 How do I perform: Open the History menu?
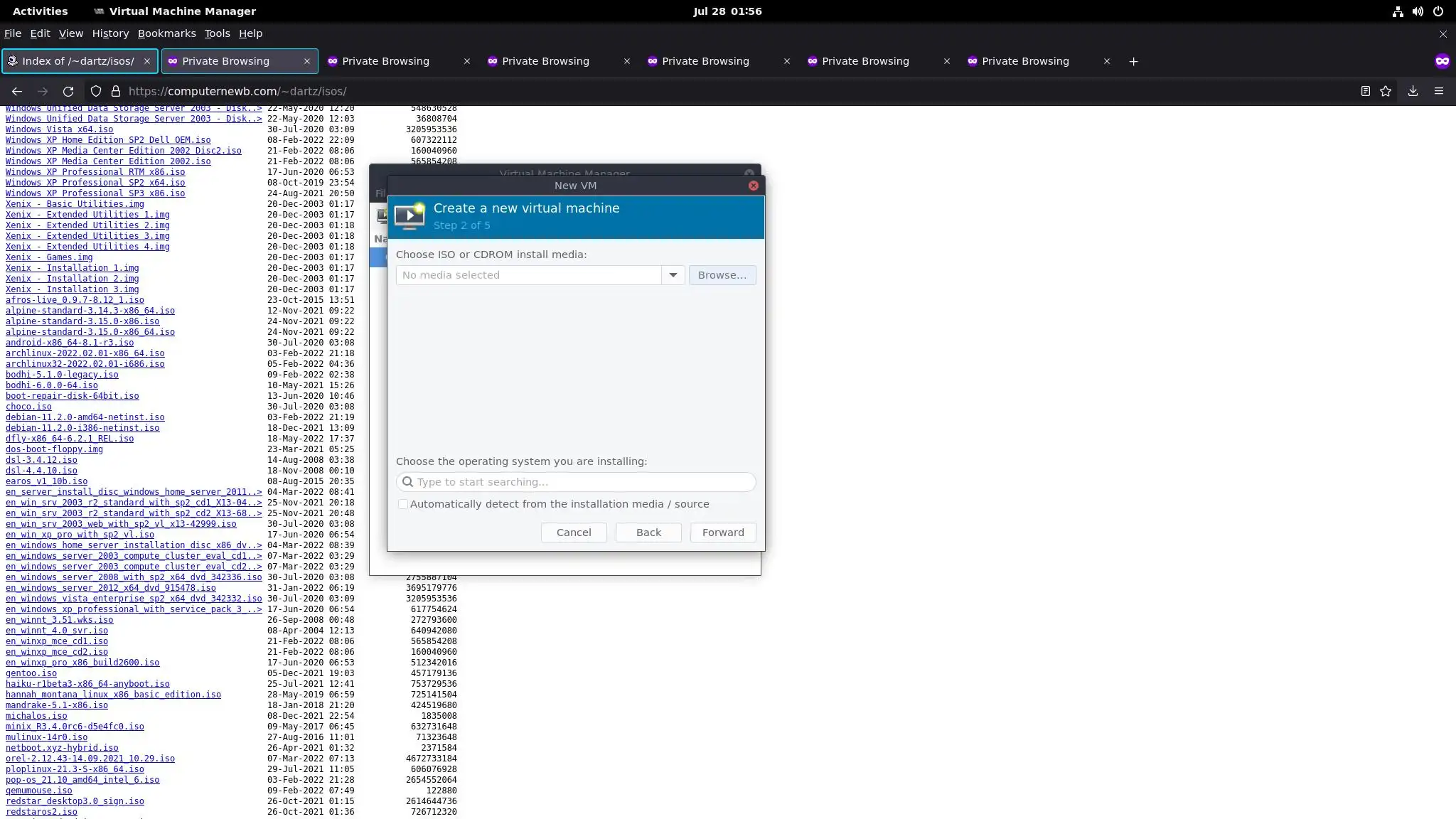[110, 33]
